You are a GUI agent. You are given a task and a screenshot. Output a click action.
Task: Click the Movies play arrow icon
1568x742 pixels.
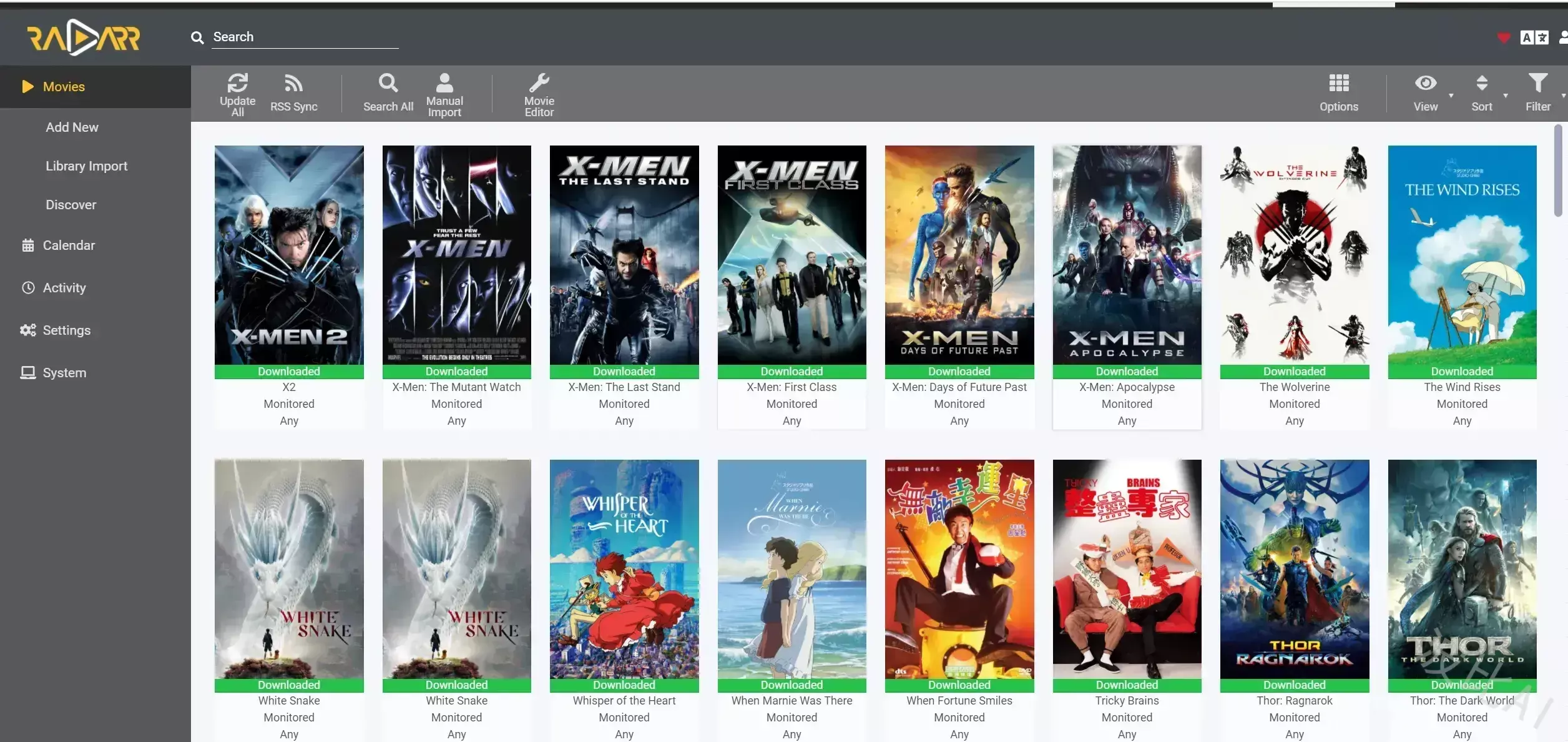(x=28, y=87)
